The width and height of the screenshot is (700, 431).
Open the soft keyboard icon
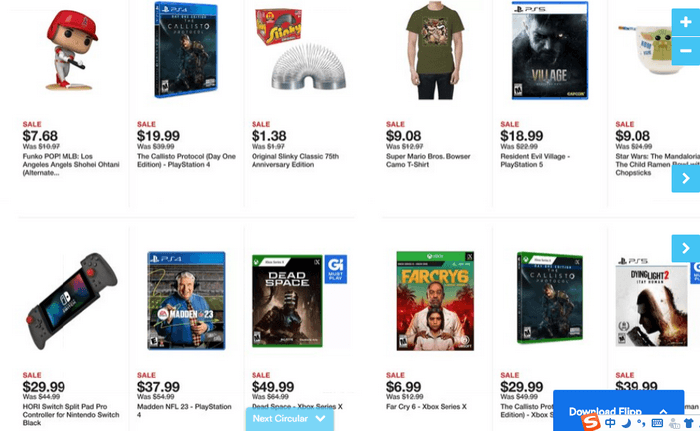(x=657, y=423)
